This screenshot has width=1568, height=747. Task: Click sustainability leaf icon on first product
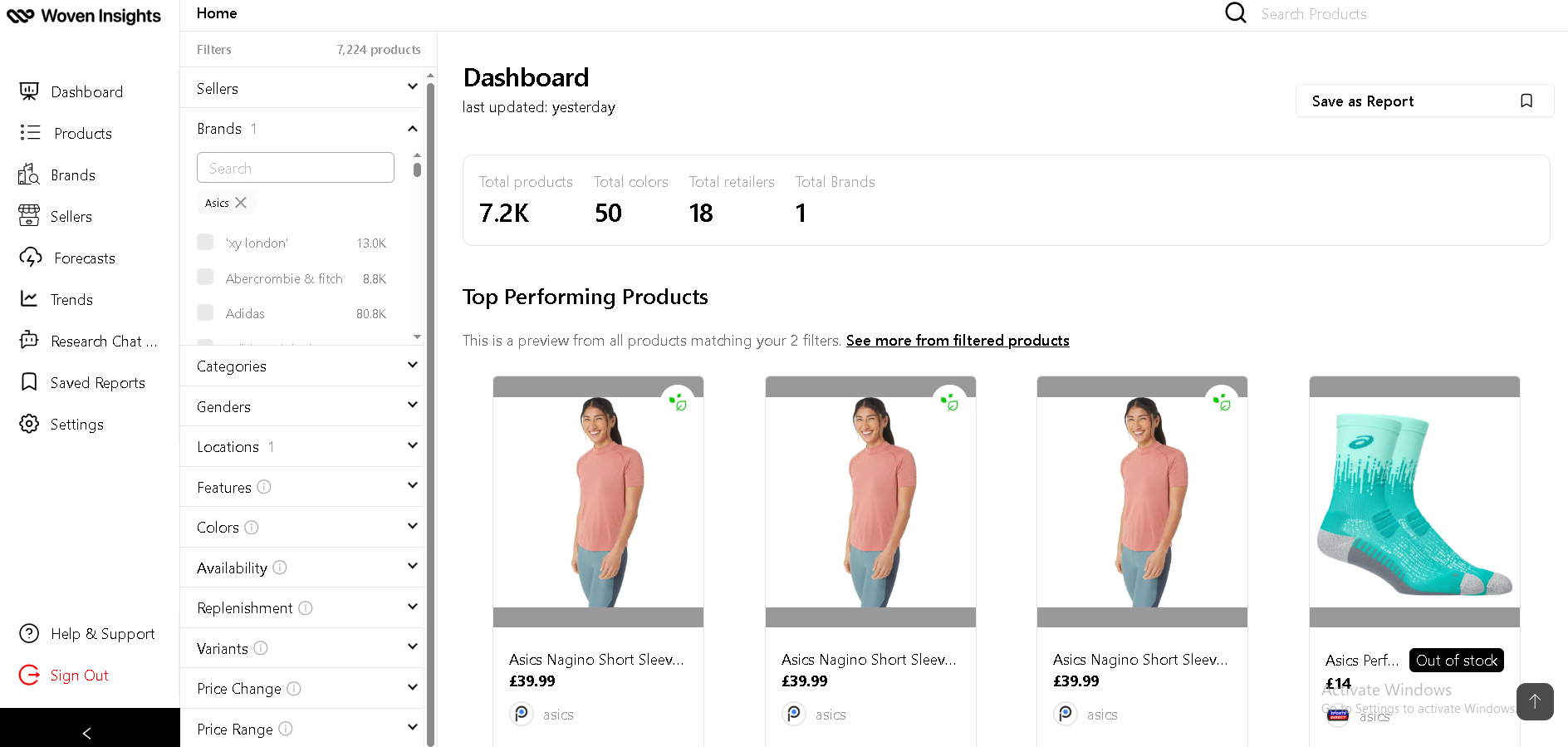click(678, 402)
